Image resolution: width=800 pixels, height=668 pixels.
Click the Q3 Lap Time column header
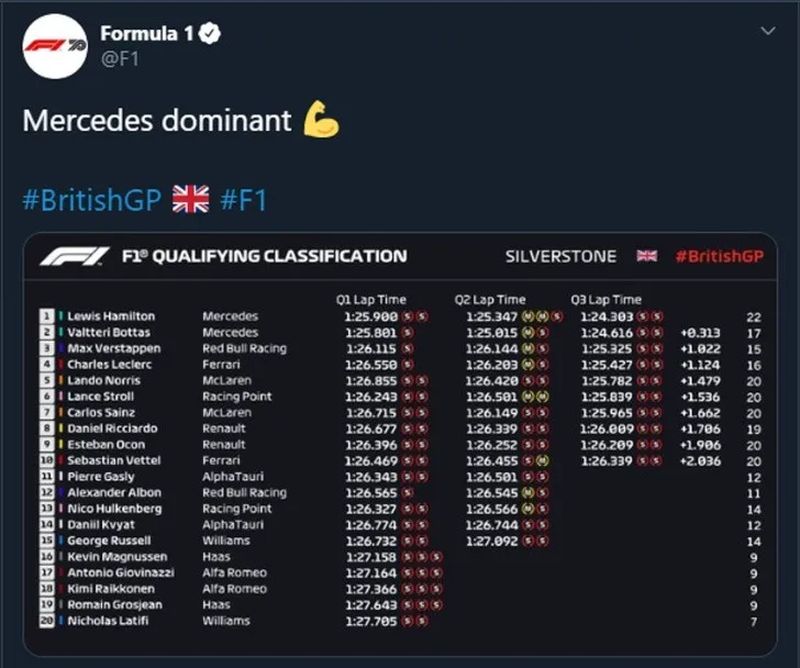click(606, 299)
